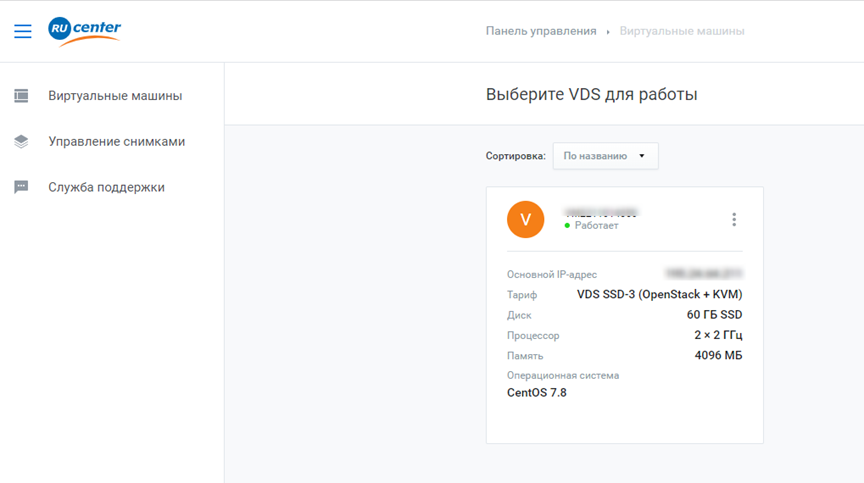This screenshot has width=864, height=483.
Task: Click the Виртуальные машины sidebar icon
Action: [21, 96]
